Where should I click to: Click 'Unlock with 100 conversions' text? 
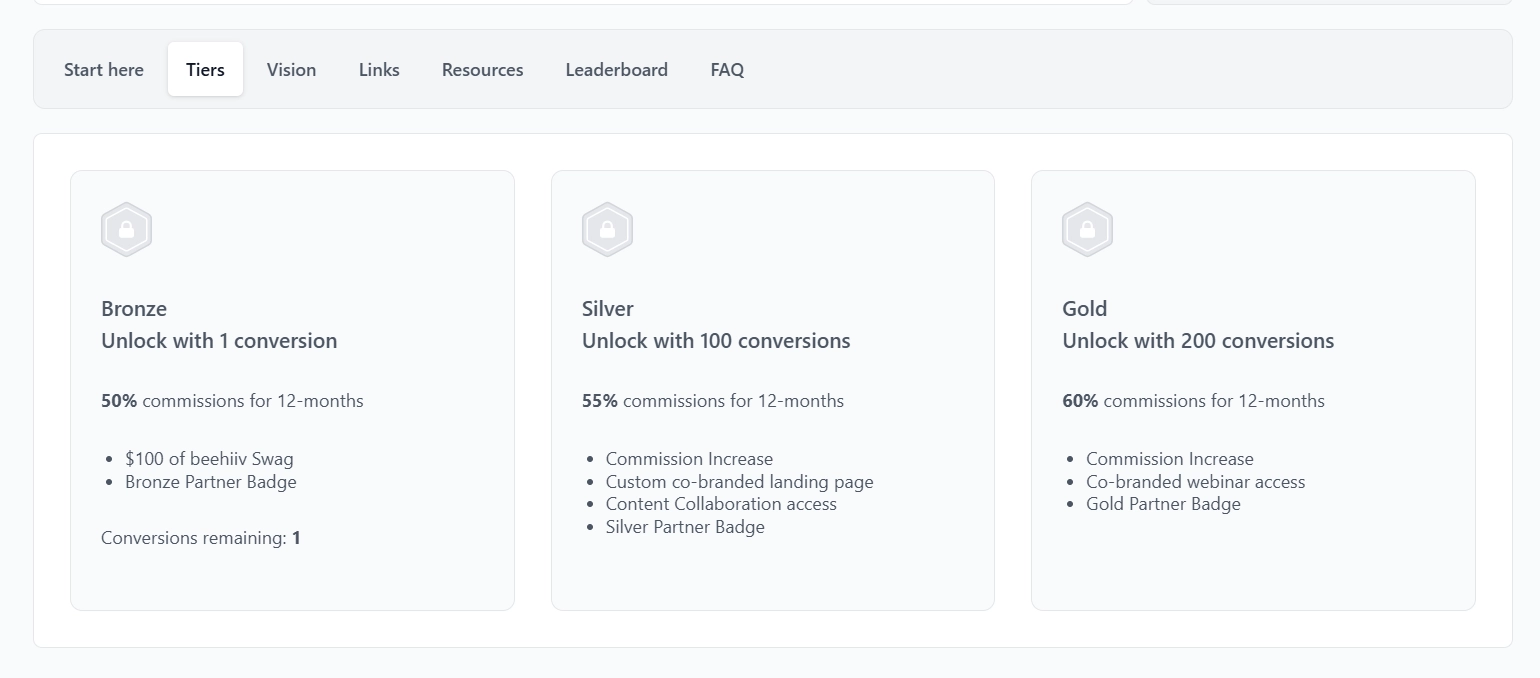(x=716, y=340)
